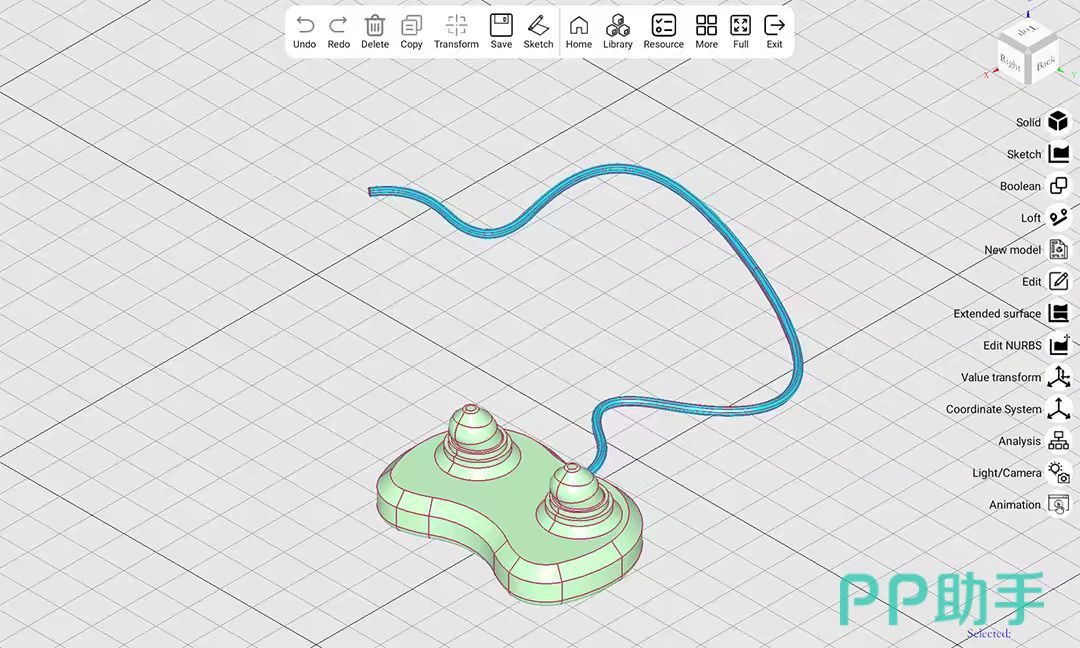Open Light/Camera settings
Screen dimensions: 1080x648
pyautogui.click(x=1057, y=473)
